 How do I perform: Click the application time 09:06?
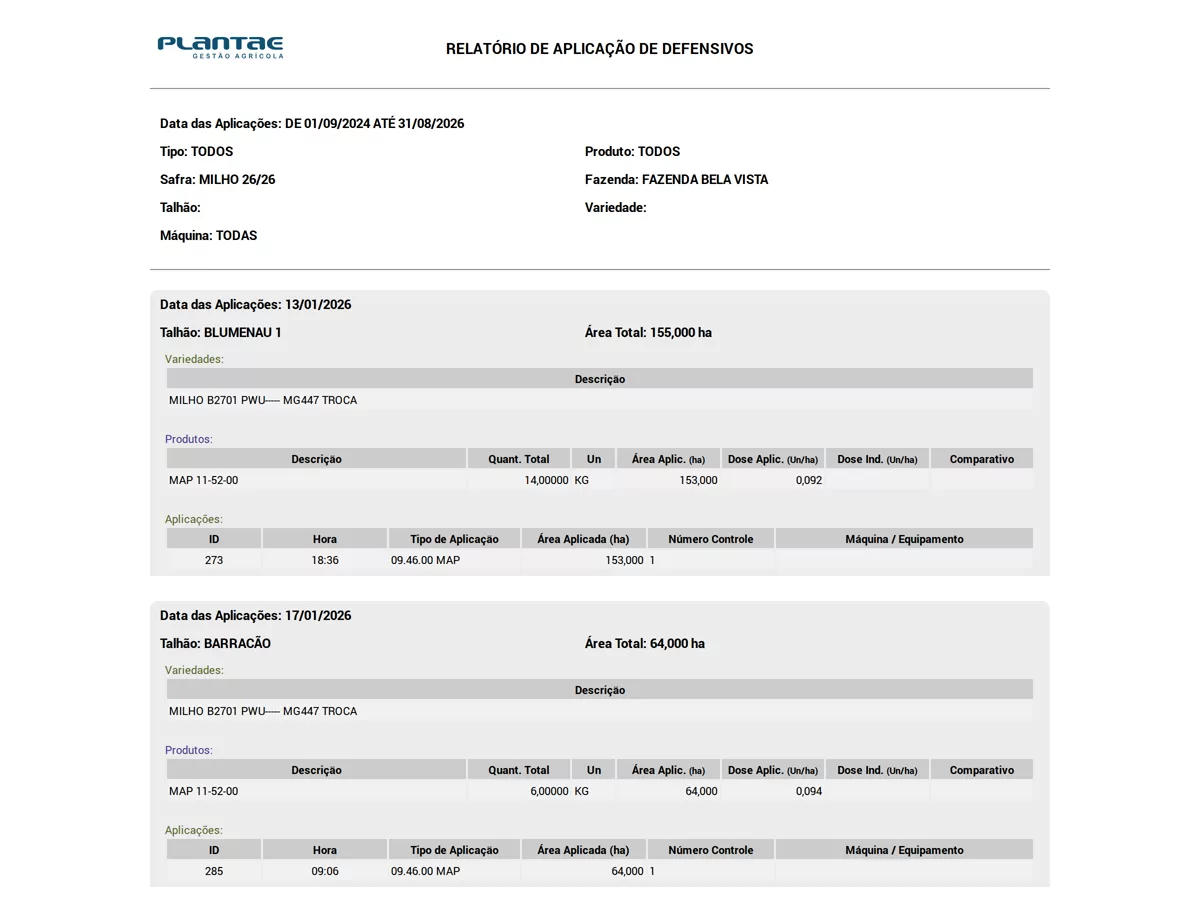(x=325, y=871)
